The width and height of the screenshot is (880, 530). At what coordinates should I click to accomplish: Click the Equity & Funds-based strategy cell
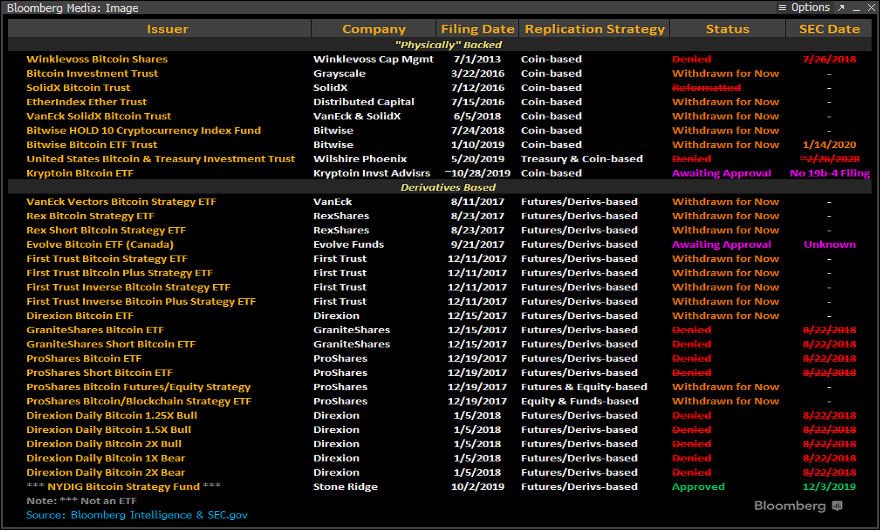[x=579, y=401]
